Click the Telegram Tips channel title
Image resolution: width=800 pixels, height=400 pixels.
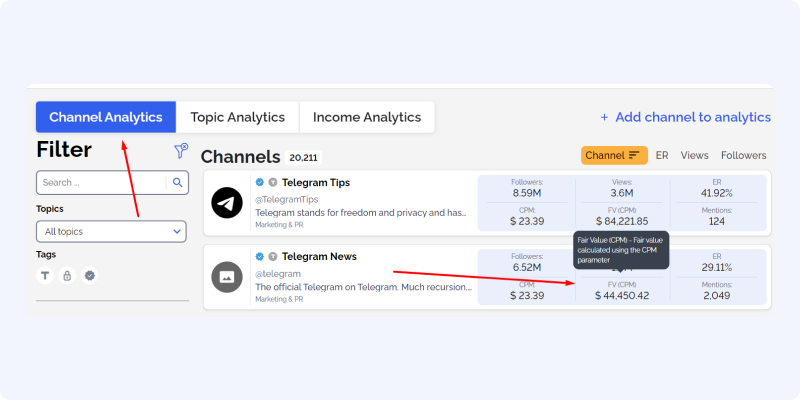316,182
